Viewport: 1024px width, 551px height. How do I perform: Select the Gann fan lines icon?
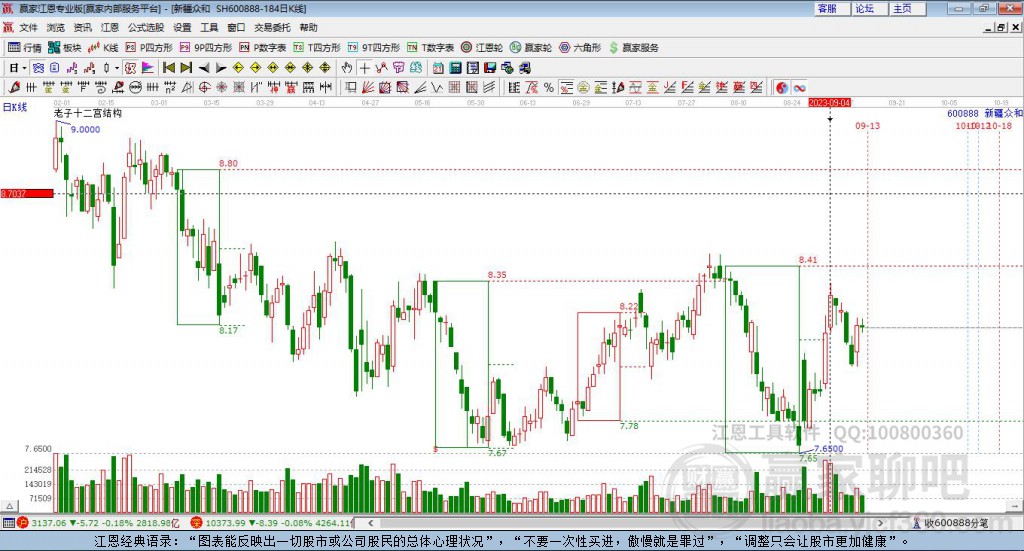point(368,87)
